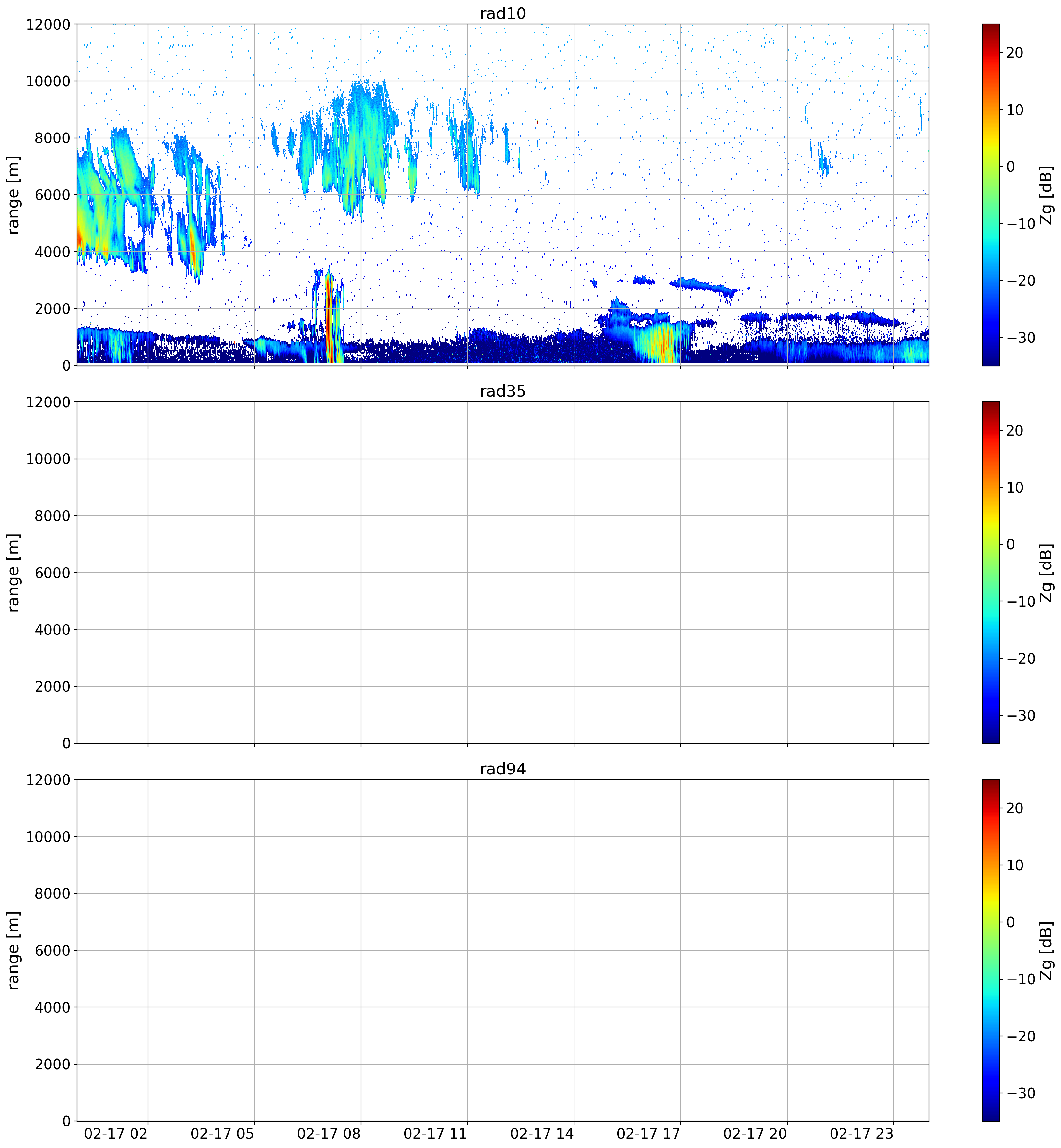Click the 6000 tick on rad94 y-axis
This screenshot has width=1061, height=1148.
click(x=52, y=950)
